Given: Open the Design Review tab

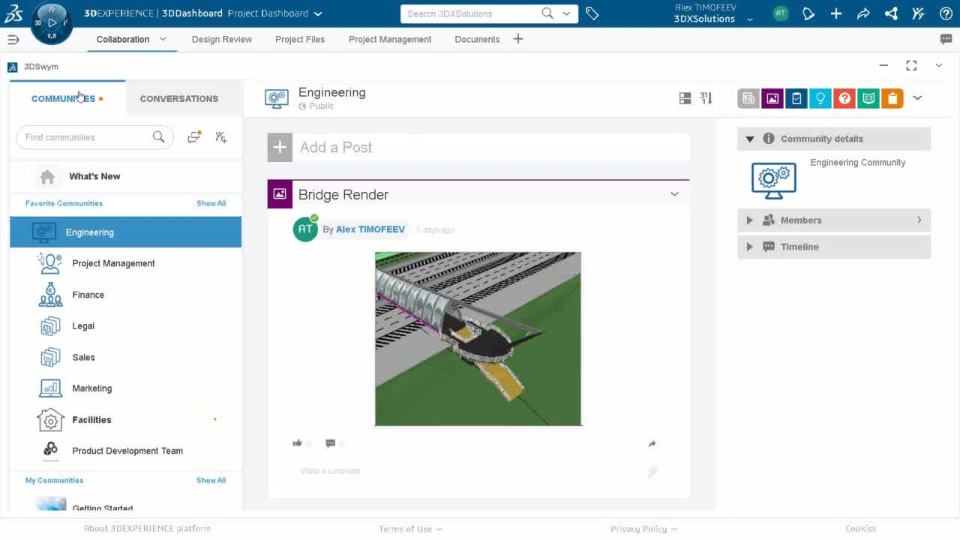Looking at the screenshot, I should (x=222, y=39).
